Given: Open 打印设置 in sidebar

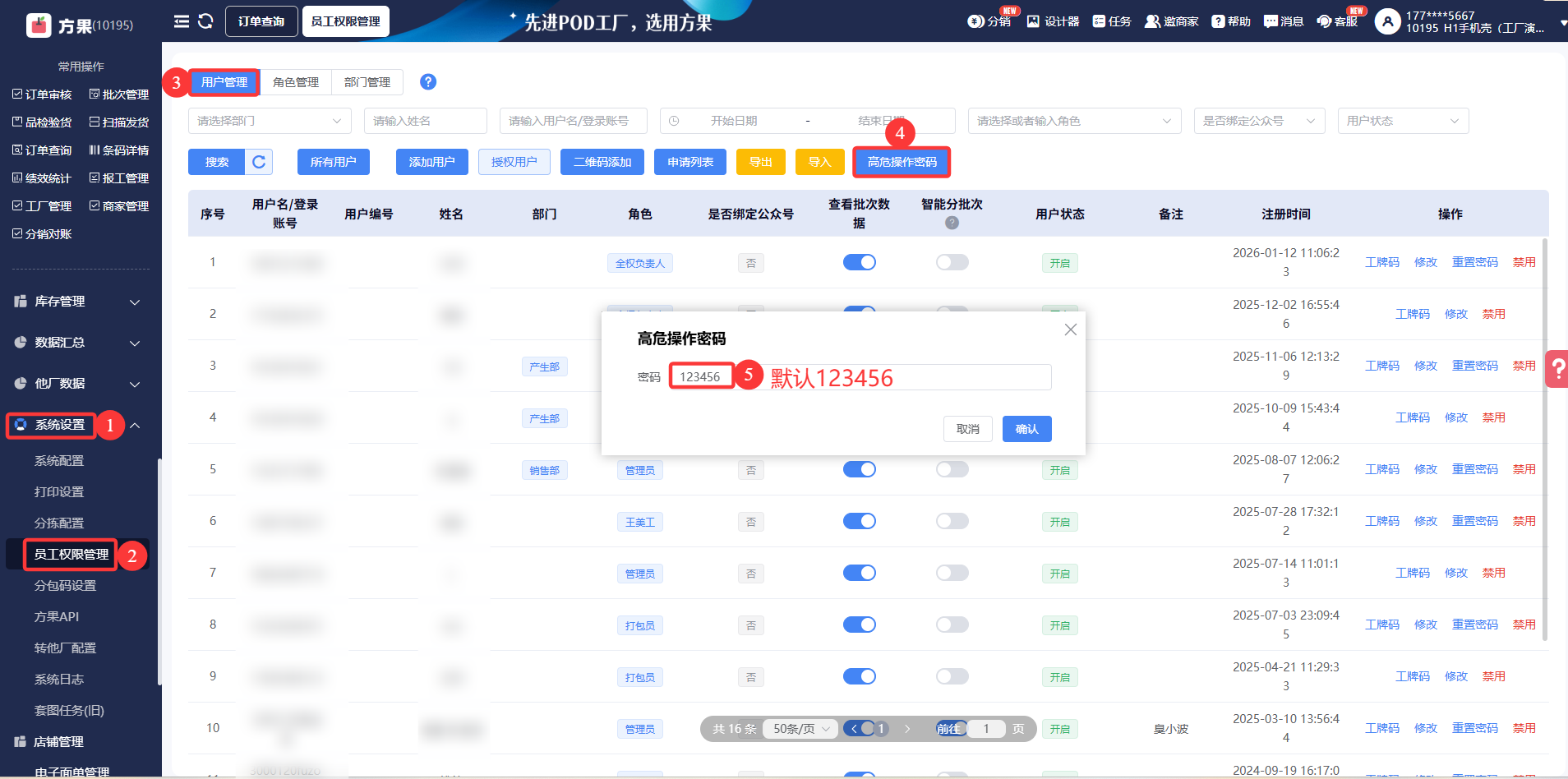Looking at the screenshot, I should [59, 492].
